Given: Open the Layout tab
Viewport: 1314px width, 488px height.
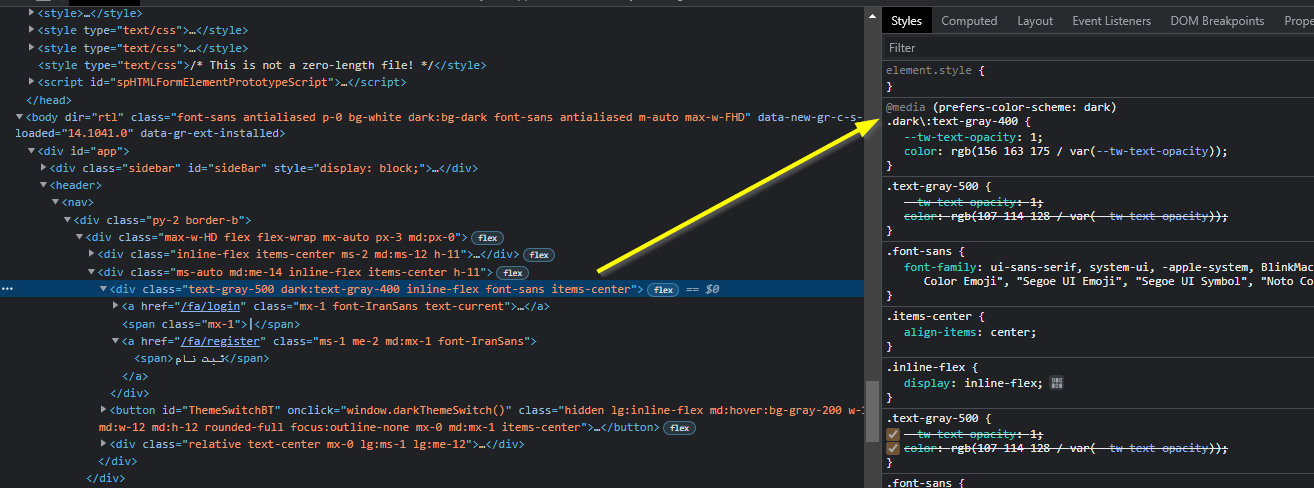Looking at the screenshot, I should click(1035, 20).
